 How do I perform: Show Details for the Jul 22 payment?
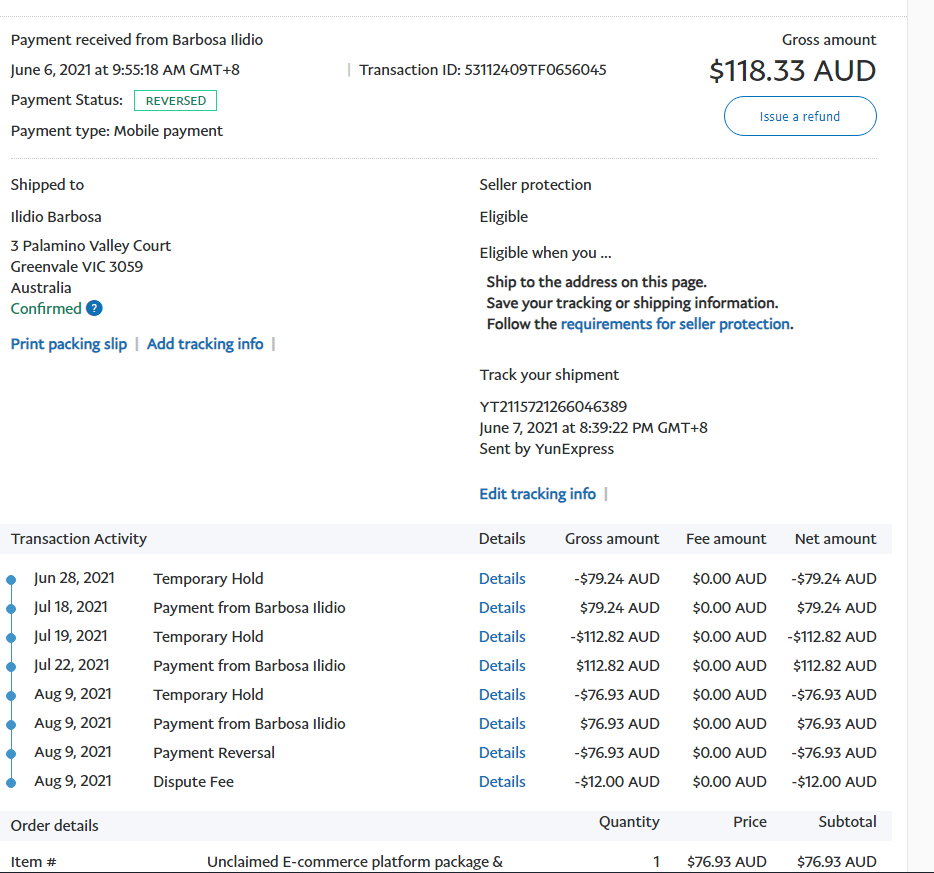pyautogui.click(x=502, y=666)
